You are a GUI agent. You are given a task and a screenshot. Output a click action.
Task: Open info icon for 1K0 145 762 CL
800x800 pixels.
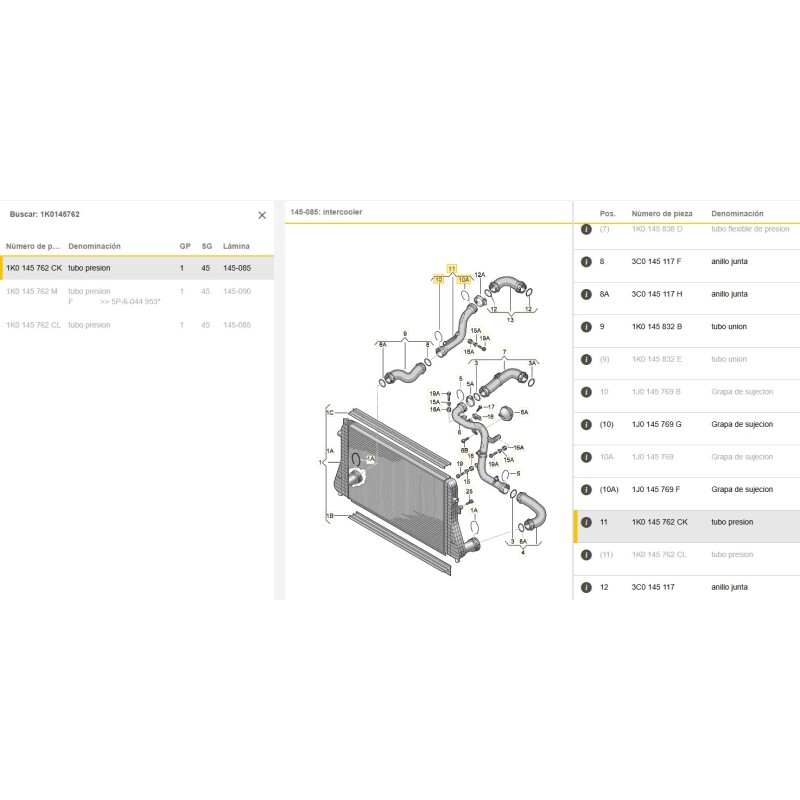point(586,555)
